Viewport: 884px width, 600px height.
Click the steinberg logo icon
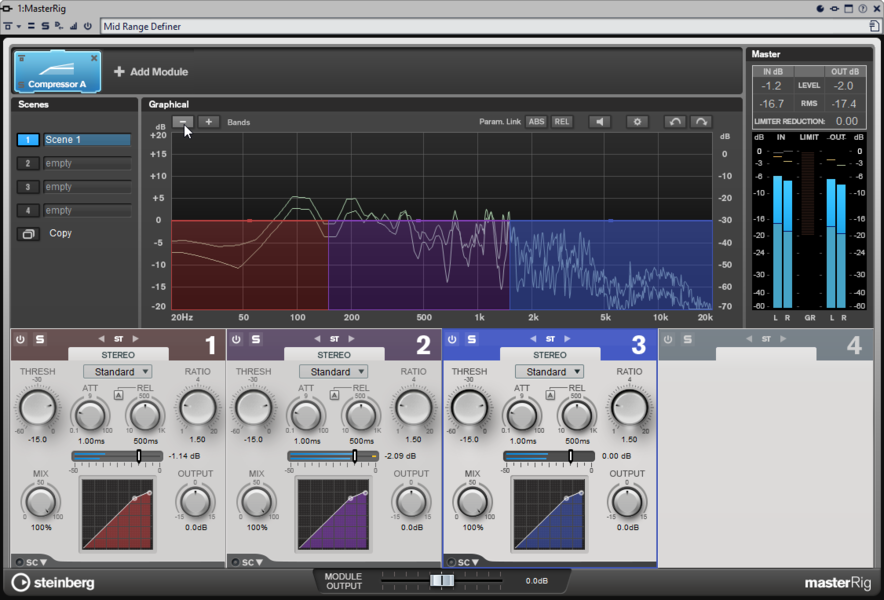[21, 583]
